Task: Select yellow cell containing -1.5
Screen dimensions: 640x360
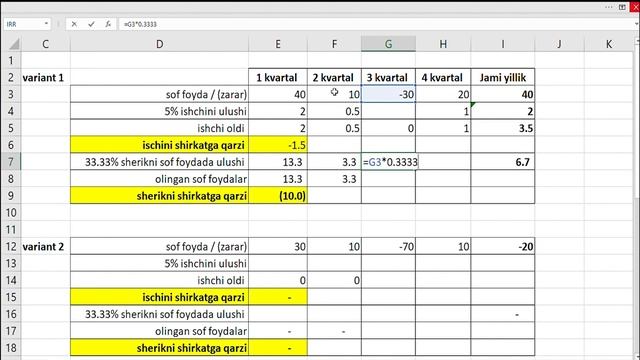Action: 278,145
